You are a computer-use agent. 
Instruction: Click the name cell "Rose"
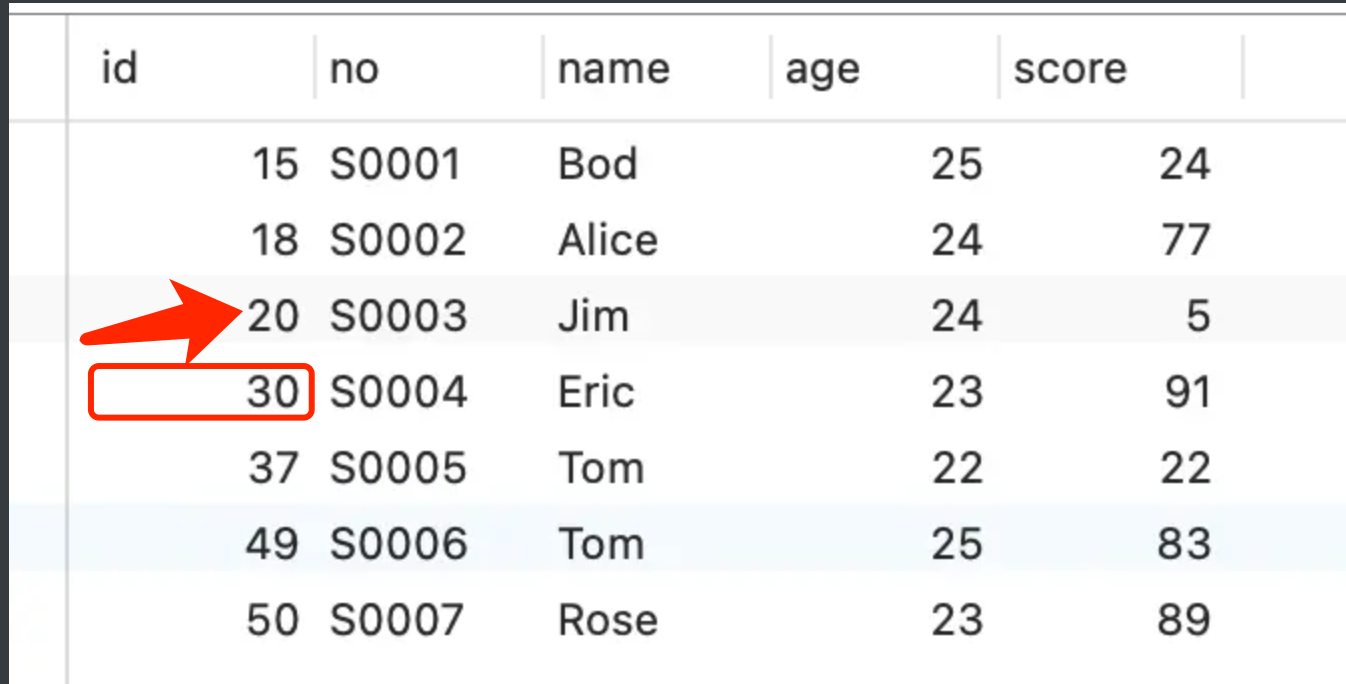[608, 620]
